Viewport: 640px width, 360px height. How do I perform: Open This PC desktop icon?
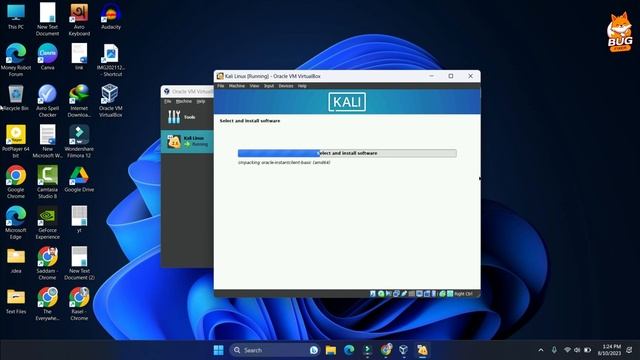(16, 17)
